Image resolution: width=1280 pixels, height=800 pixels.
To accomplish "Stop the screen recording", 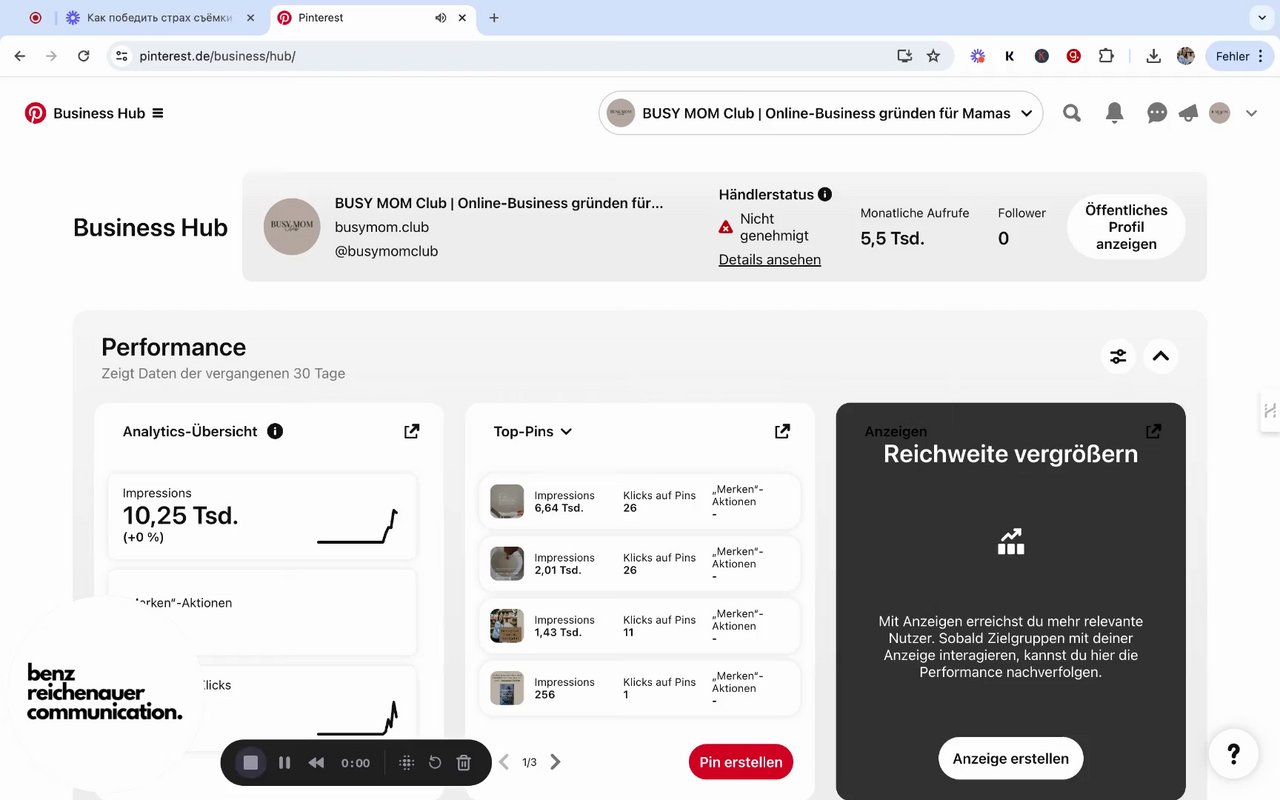I will (251, 762).
